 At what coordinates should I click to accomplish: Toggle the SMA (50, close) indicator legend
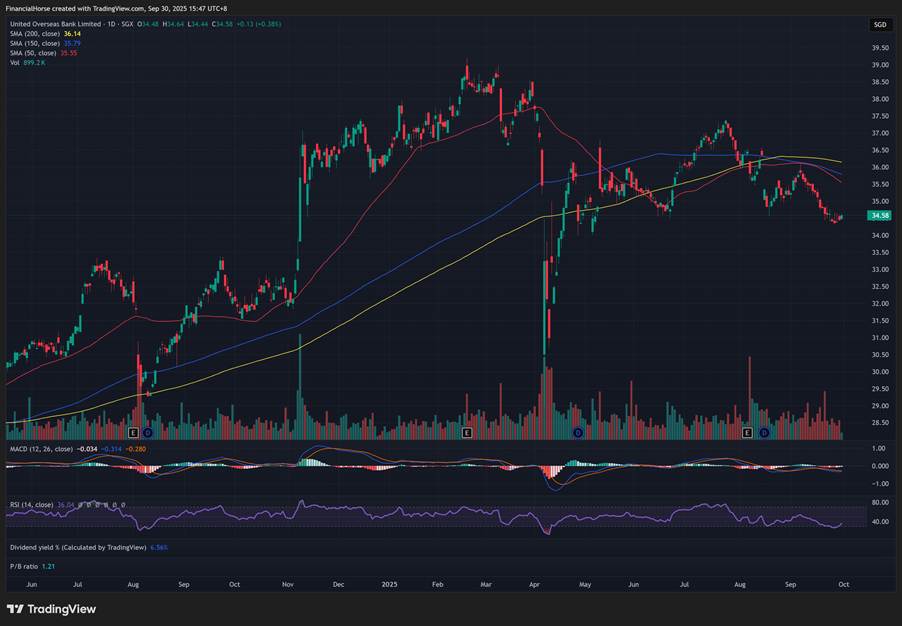click(35, 52)
